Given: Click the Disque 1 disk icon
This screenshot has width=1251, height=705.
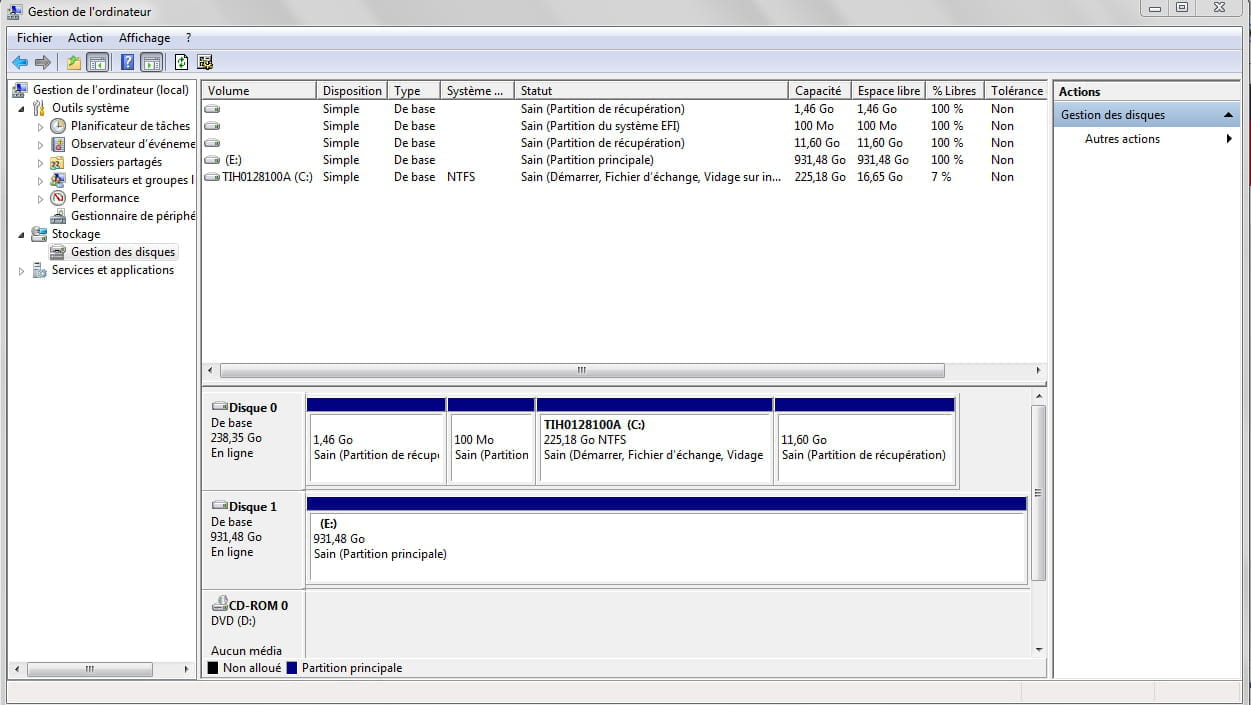Looking at the screenshot, I should point(220,506).
